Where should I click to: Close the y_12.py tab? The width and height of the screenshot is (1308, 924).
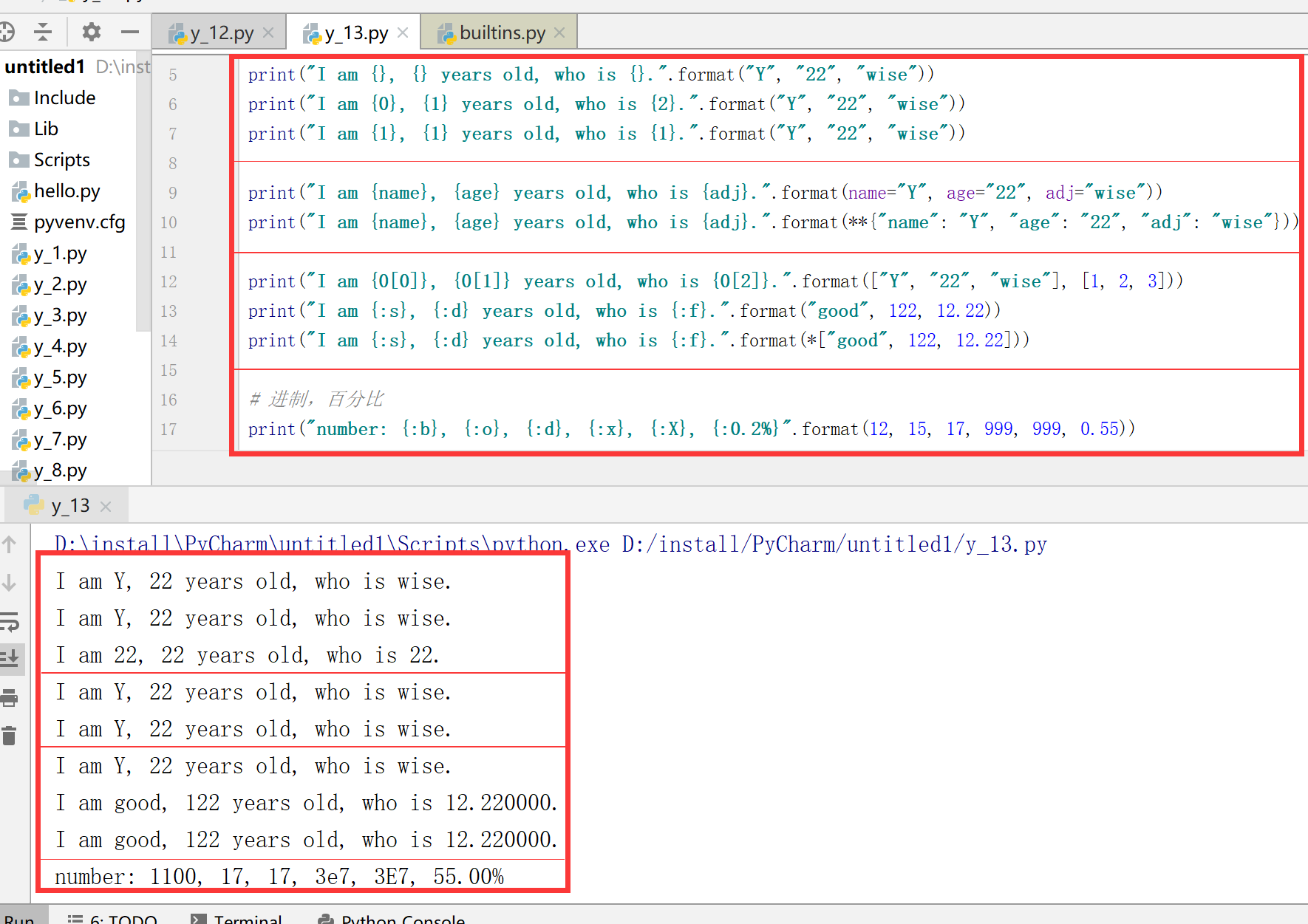[269, 33]
